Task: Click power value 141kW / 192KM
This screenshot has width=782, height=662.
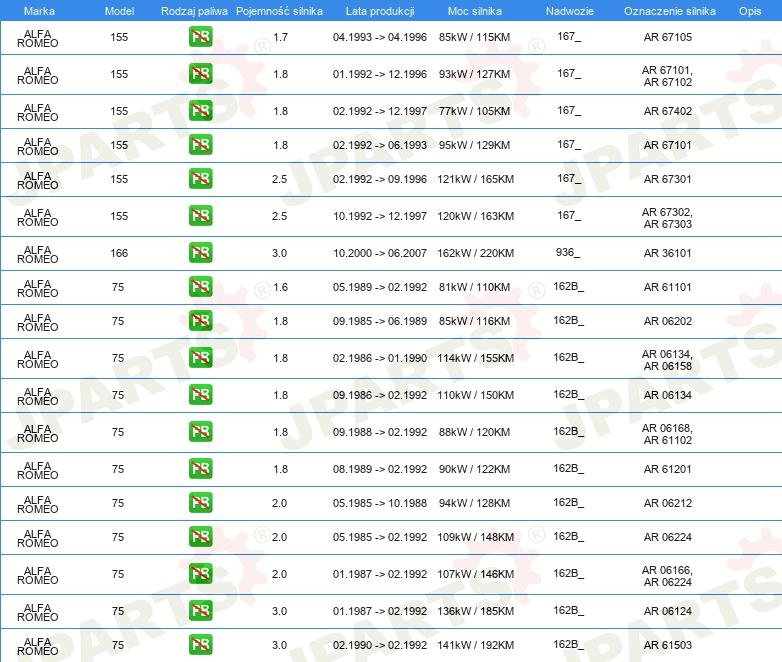Action: (476, 645)
